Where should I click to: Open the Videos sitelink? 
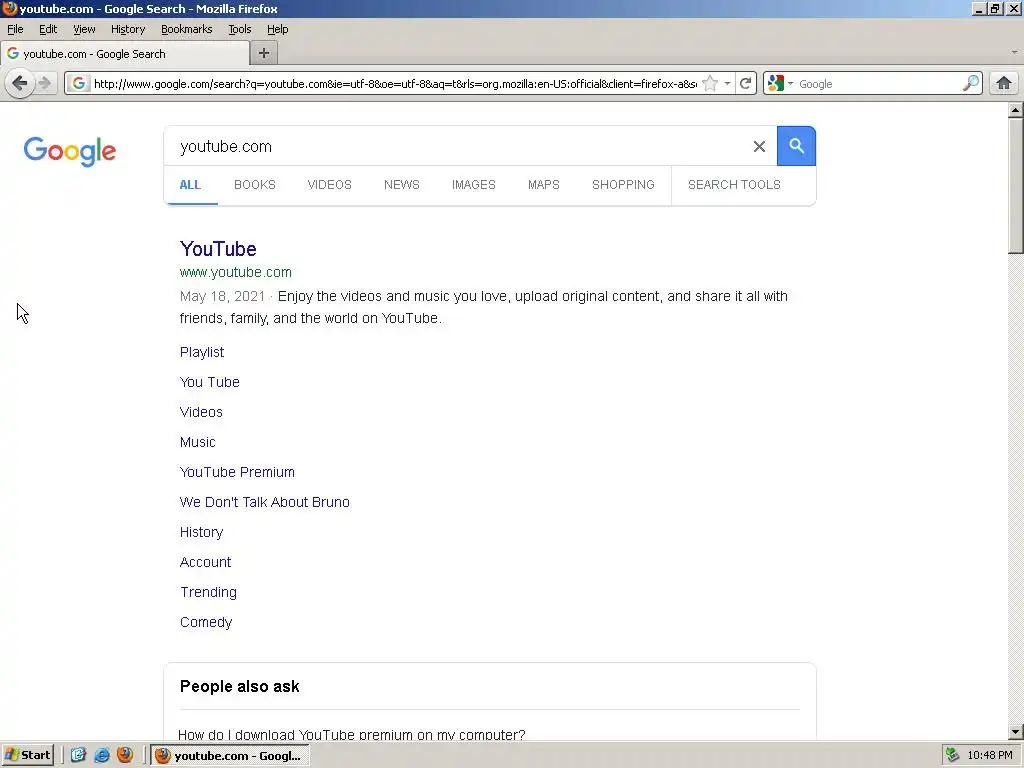click(x=201, y=412)
